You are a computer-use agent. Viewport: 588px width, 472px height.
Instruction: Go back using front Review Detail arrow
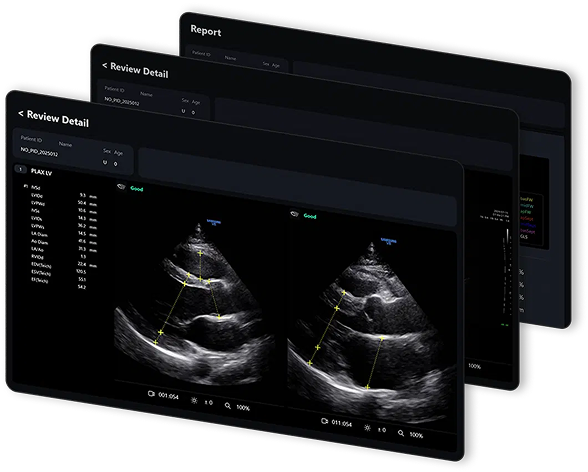coord(21,113)
